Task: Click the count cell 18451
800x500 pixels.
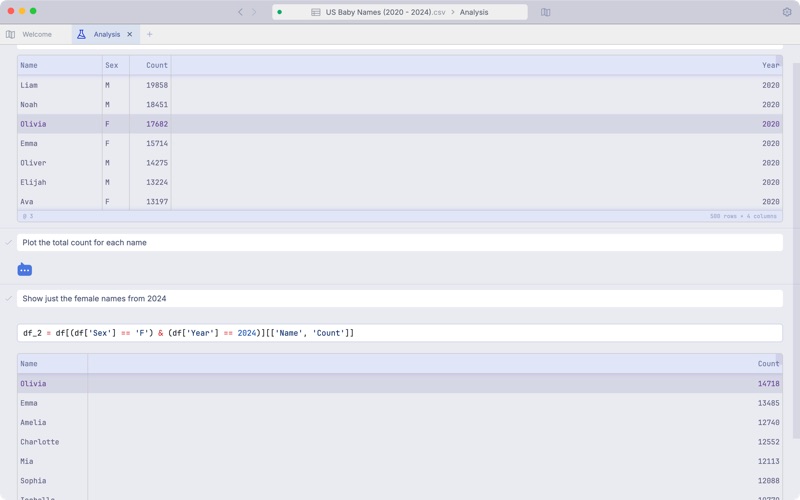Action: point(157,105)
